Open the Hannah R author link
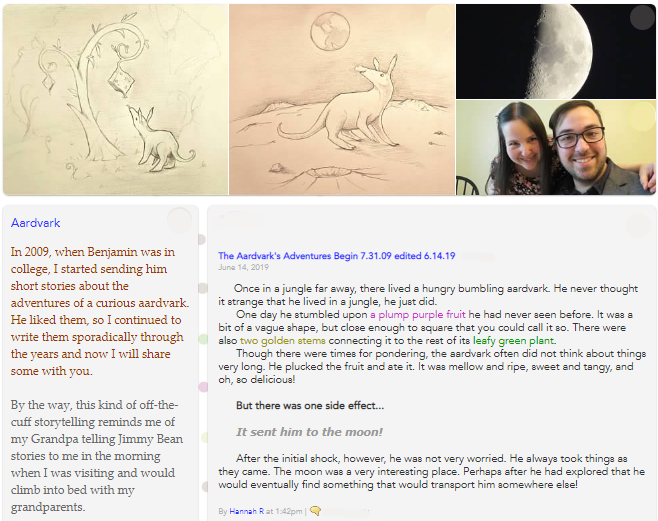This screenshot has height=521, width=658. (246, 511)
